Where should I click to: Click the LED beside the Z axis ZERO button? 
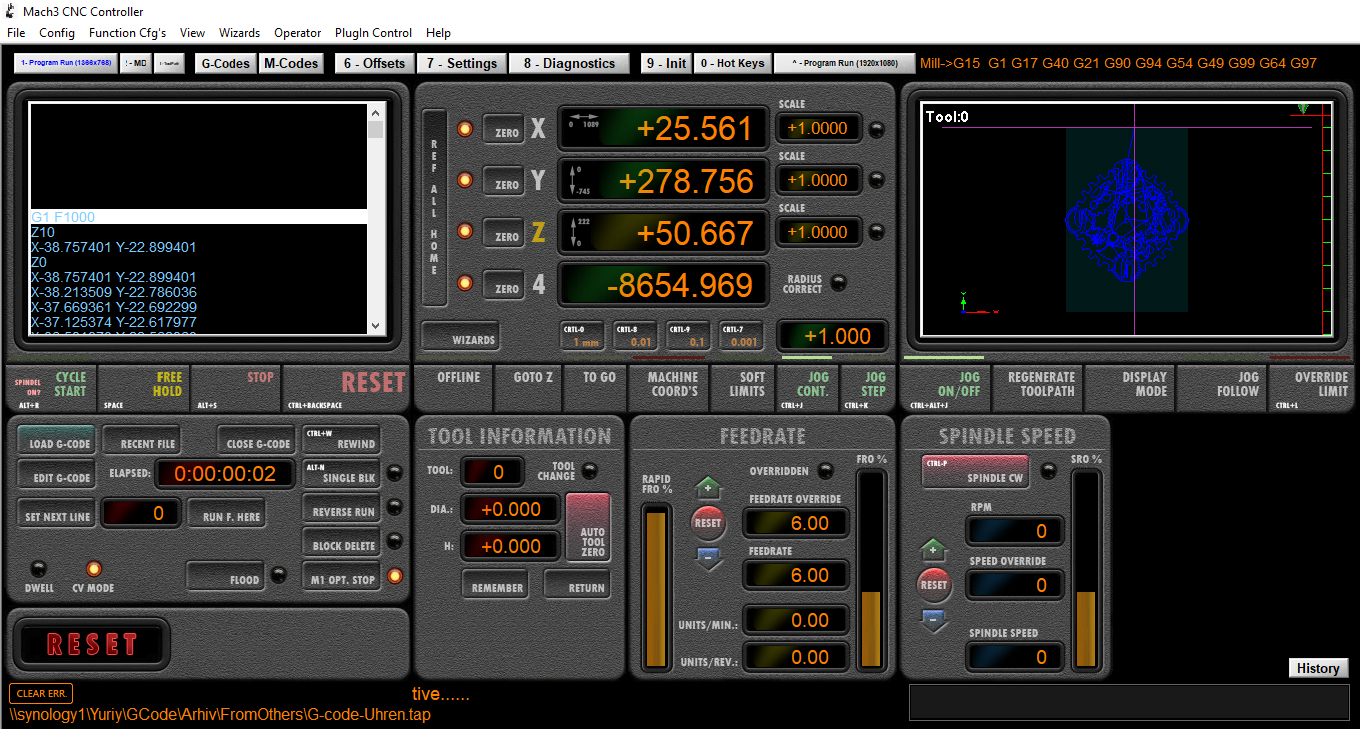tap(465, 231)
